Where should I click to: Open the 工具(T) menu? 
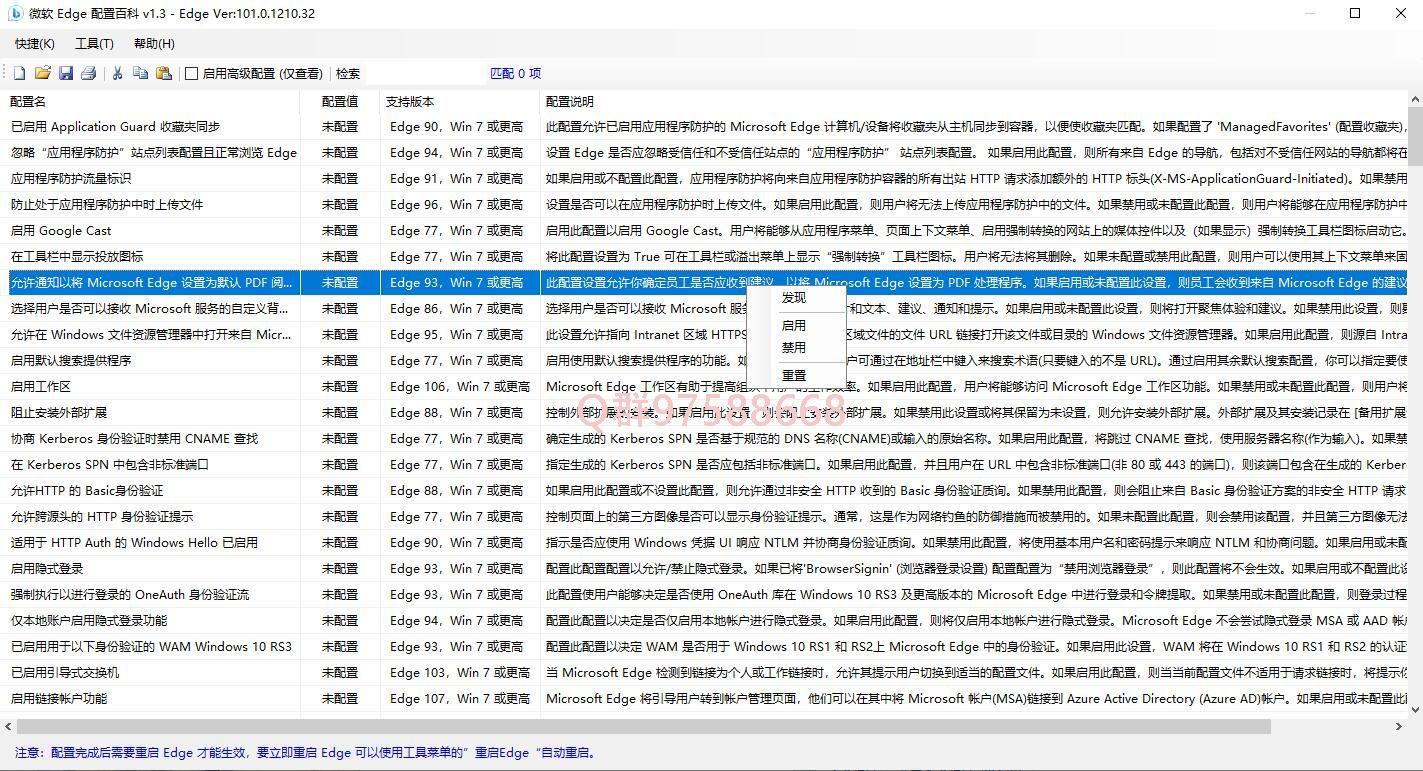94,43
